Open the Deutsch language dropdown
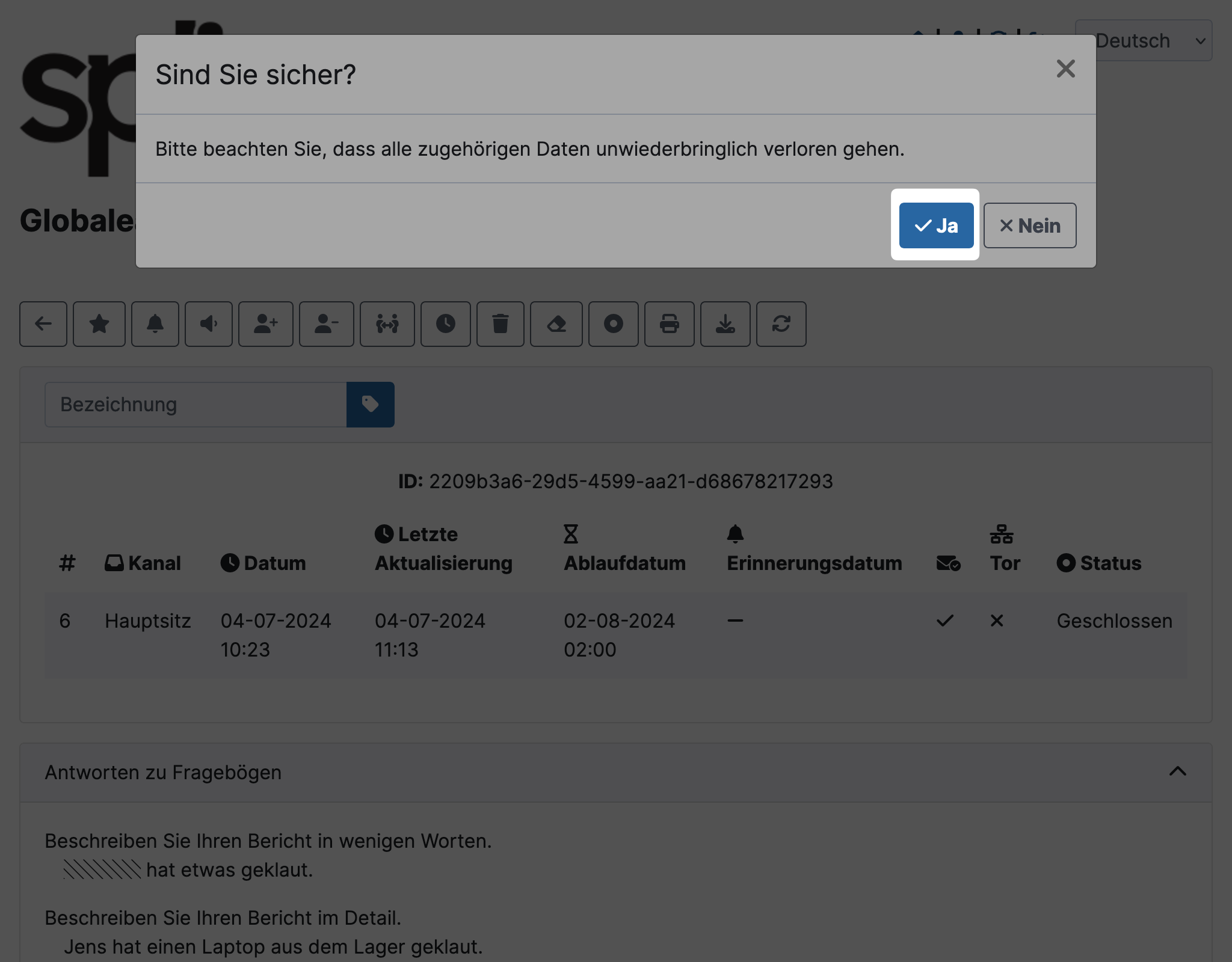The width and height of the screenshot is (1232, 962). click(1144, 40)
